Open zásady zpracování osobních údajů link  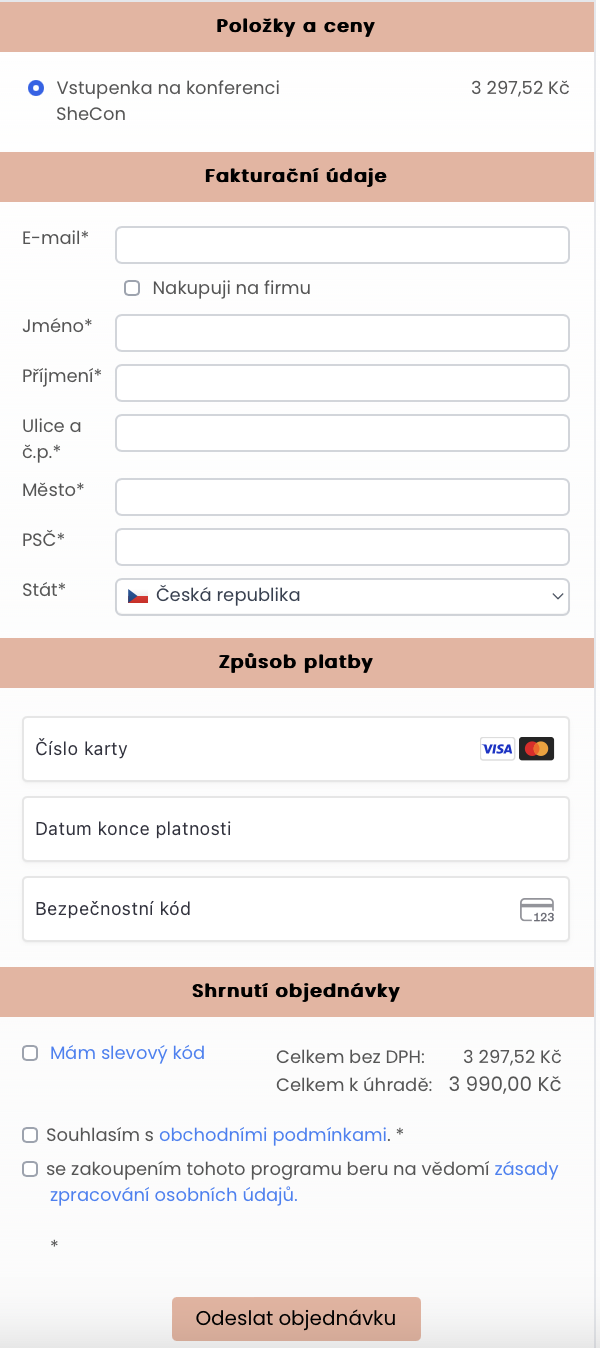tap(173, 1194)
